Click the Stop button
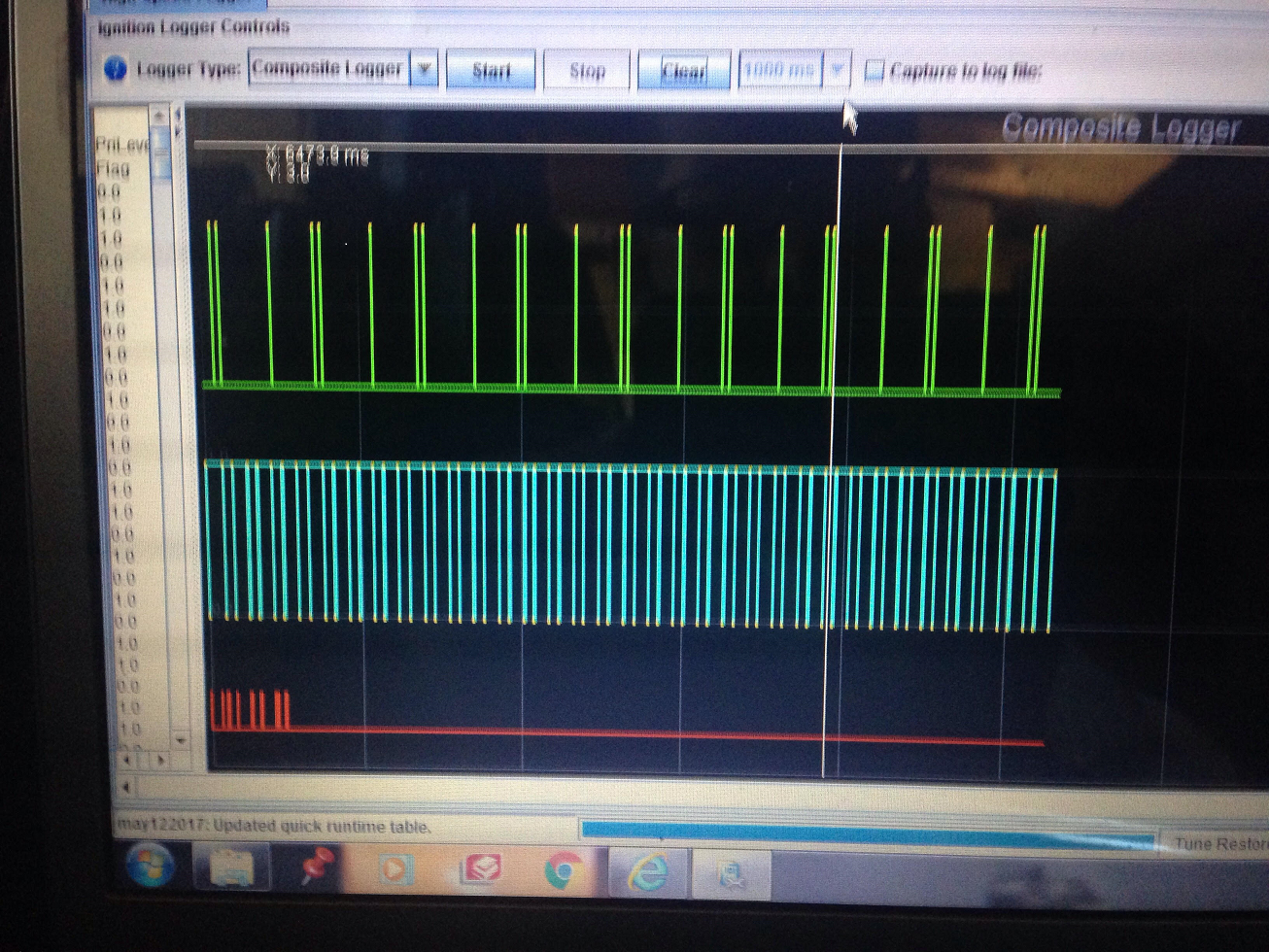Screen dimensions: 1269x952 (587, 71)
